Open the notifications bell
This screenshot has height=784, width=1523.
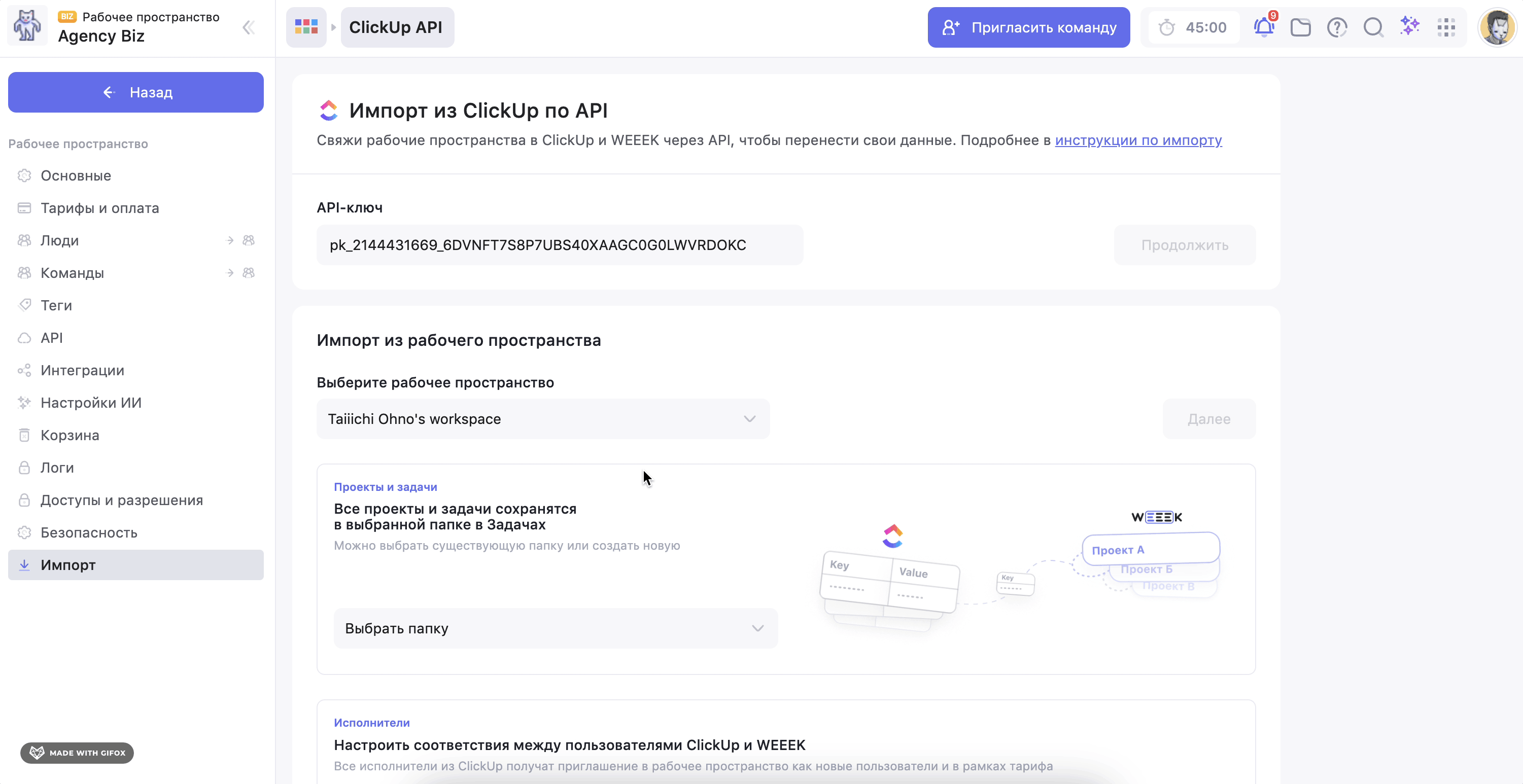click(1263, 27)
